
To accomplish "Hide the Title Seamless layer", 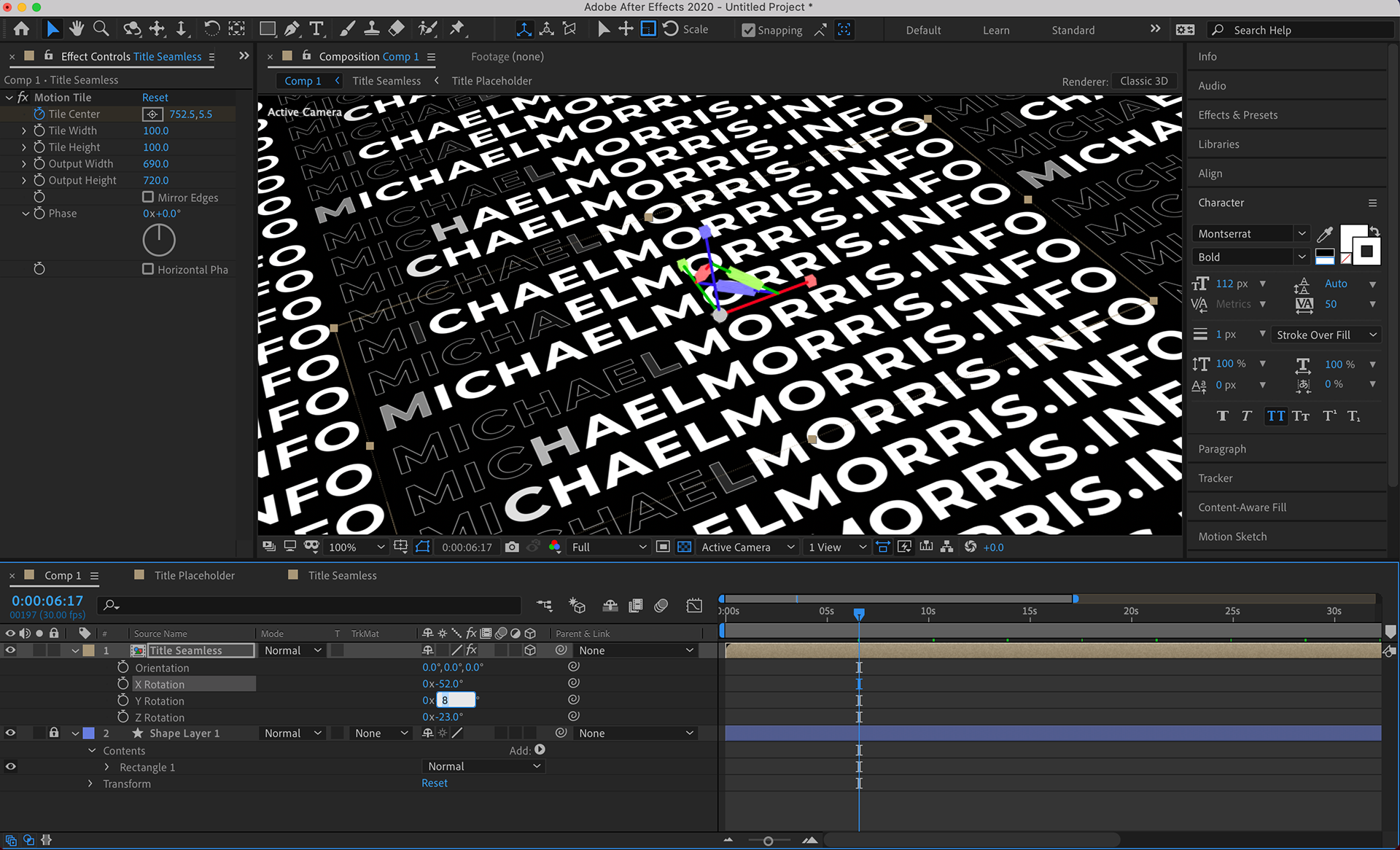I will tap(10, 650).
